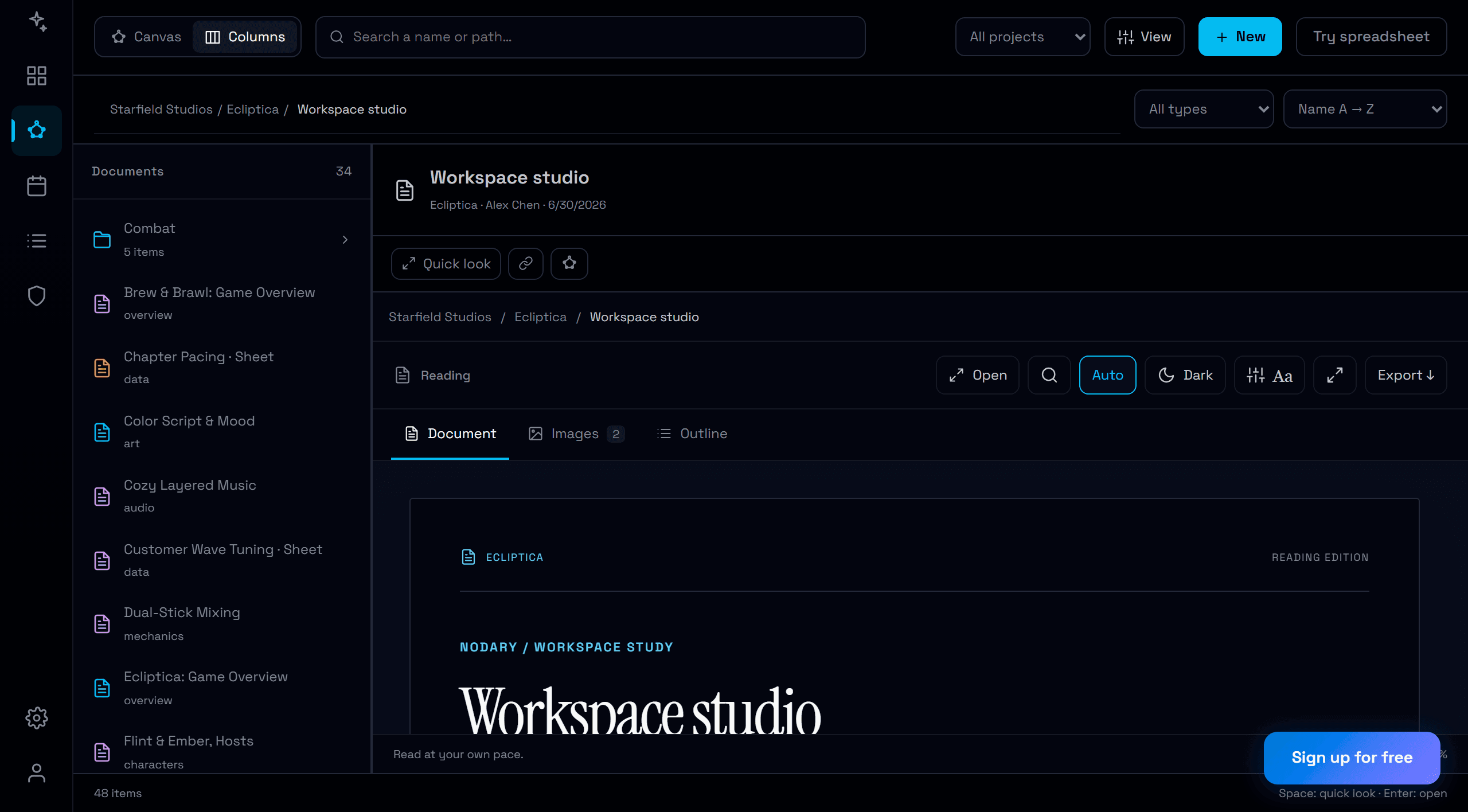Click Sign up for free button
The width and height of the screenshot is (1468, 812).
(1352, 758)
